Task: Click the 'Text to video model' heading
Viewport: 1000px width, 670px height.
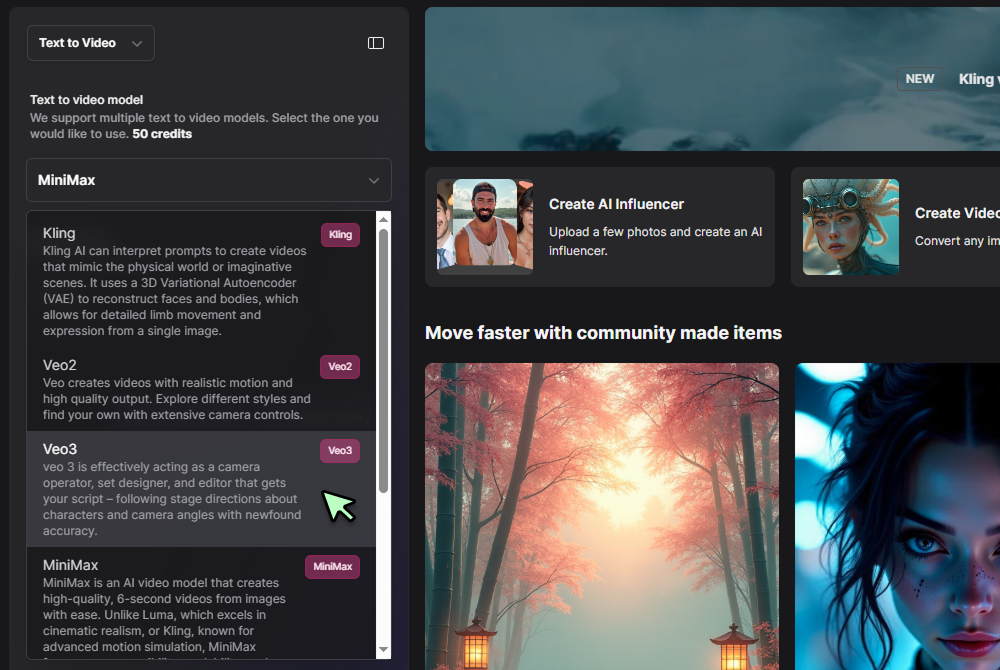Action: (86, 99)
